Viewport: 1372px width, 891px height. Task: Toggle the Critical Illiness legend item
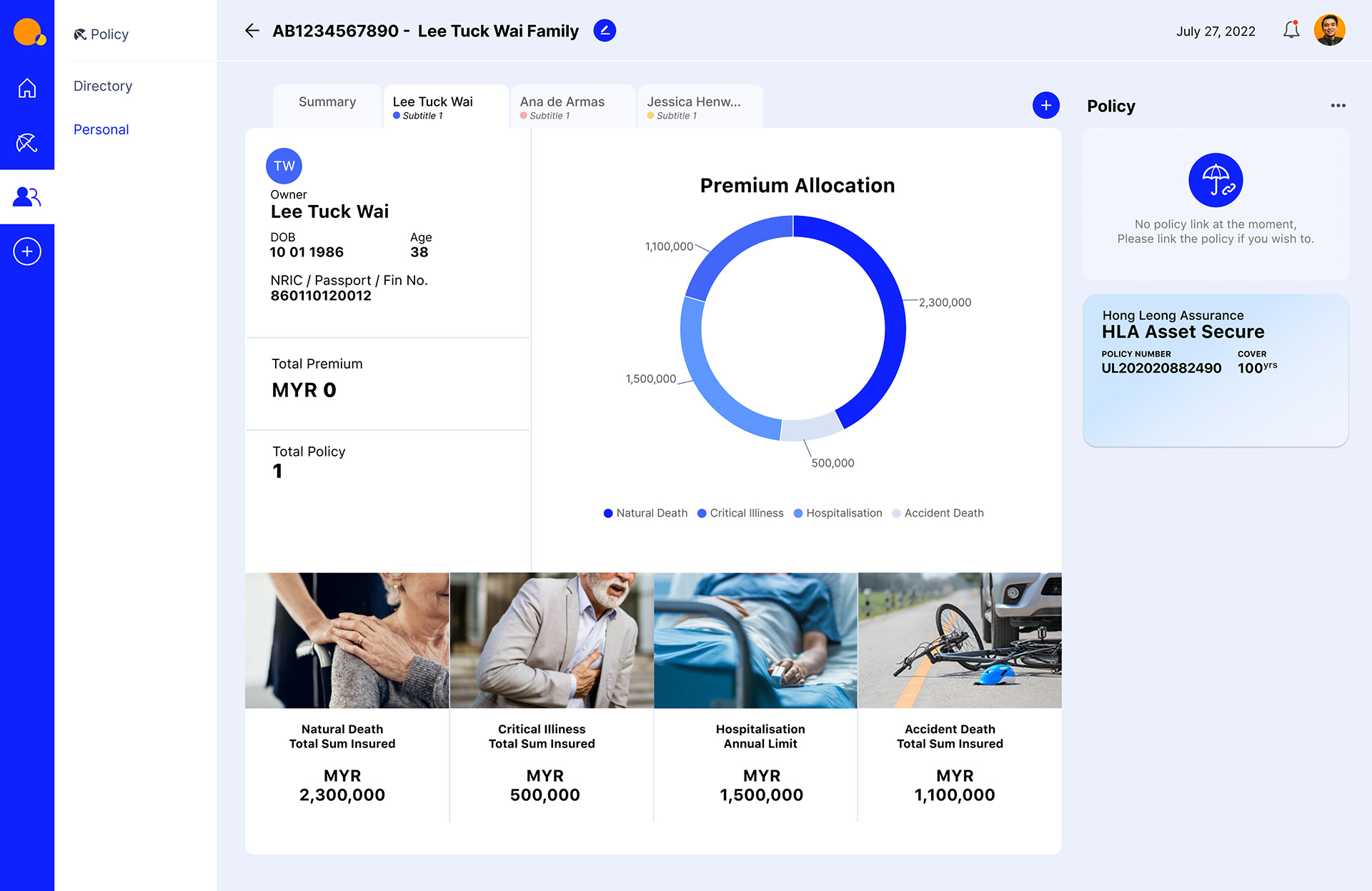[x=740, y=513]
